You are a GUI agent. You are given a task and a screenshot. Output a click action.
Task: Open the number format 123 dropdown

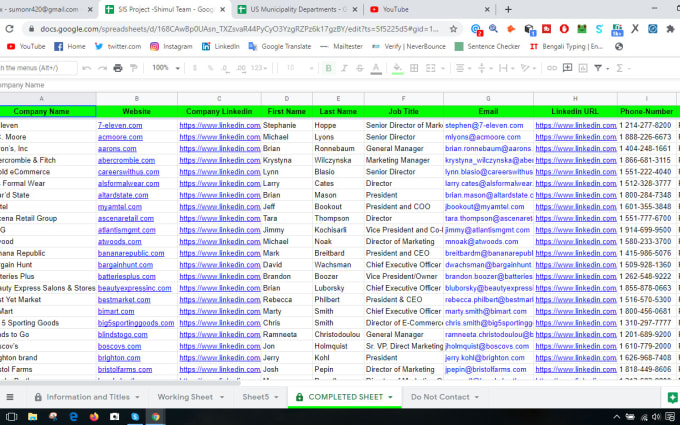coord(259,68)
